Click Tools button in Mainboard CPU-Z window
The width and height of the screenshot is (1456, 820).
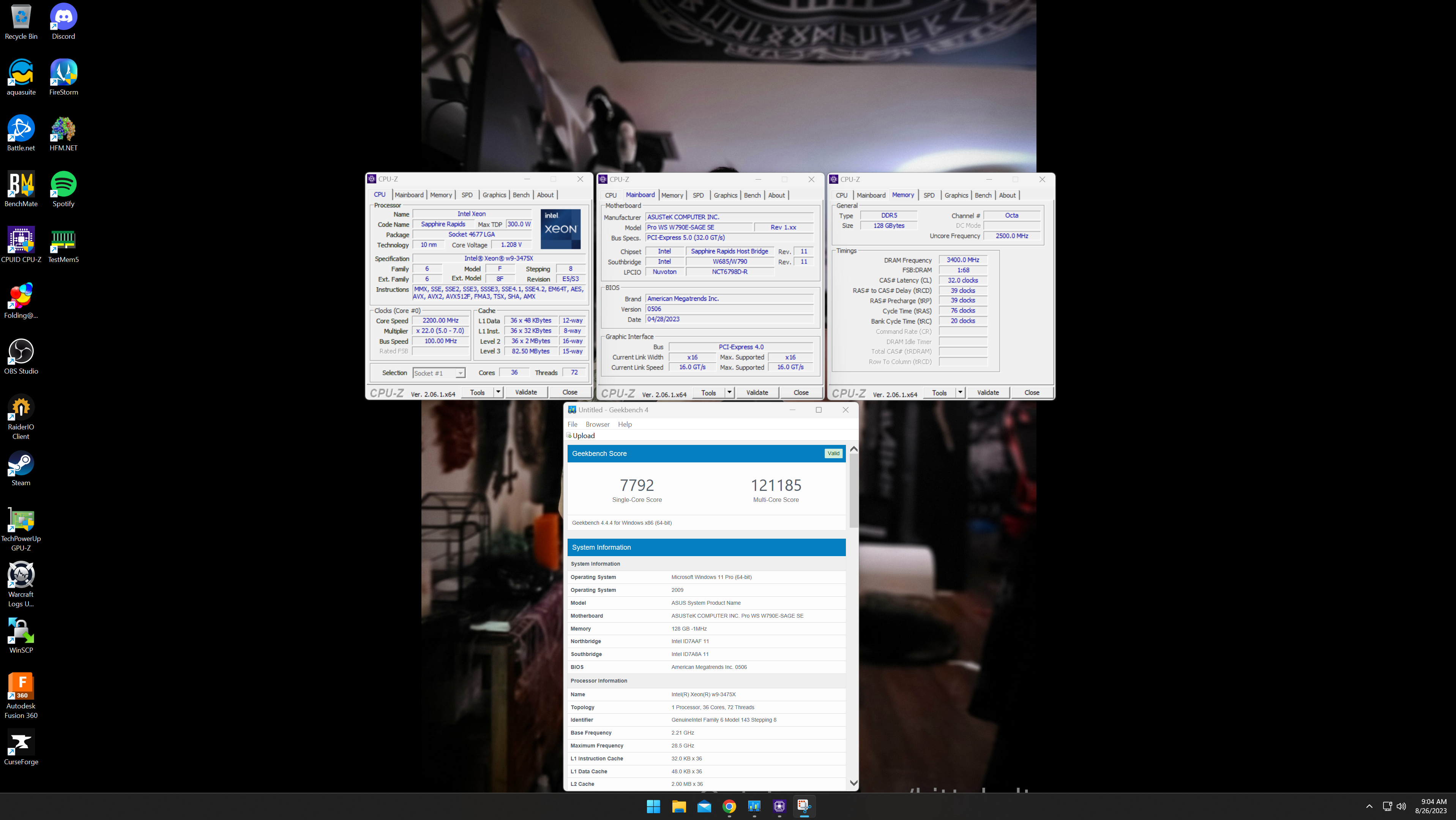pyautogui.click(x=709, y=393)
